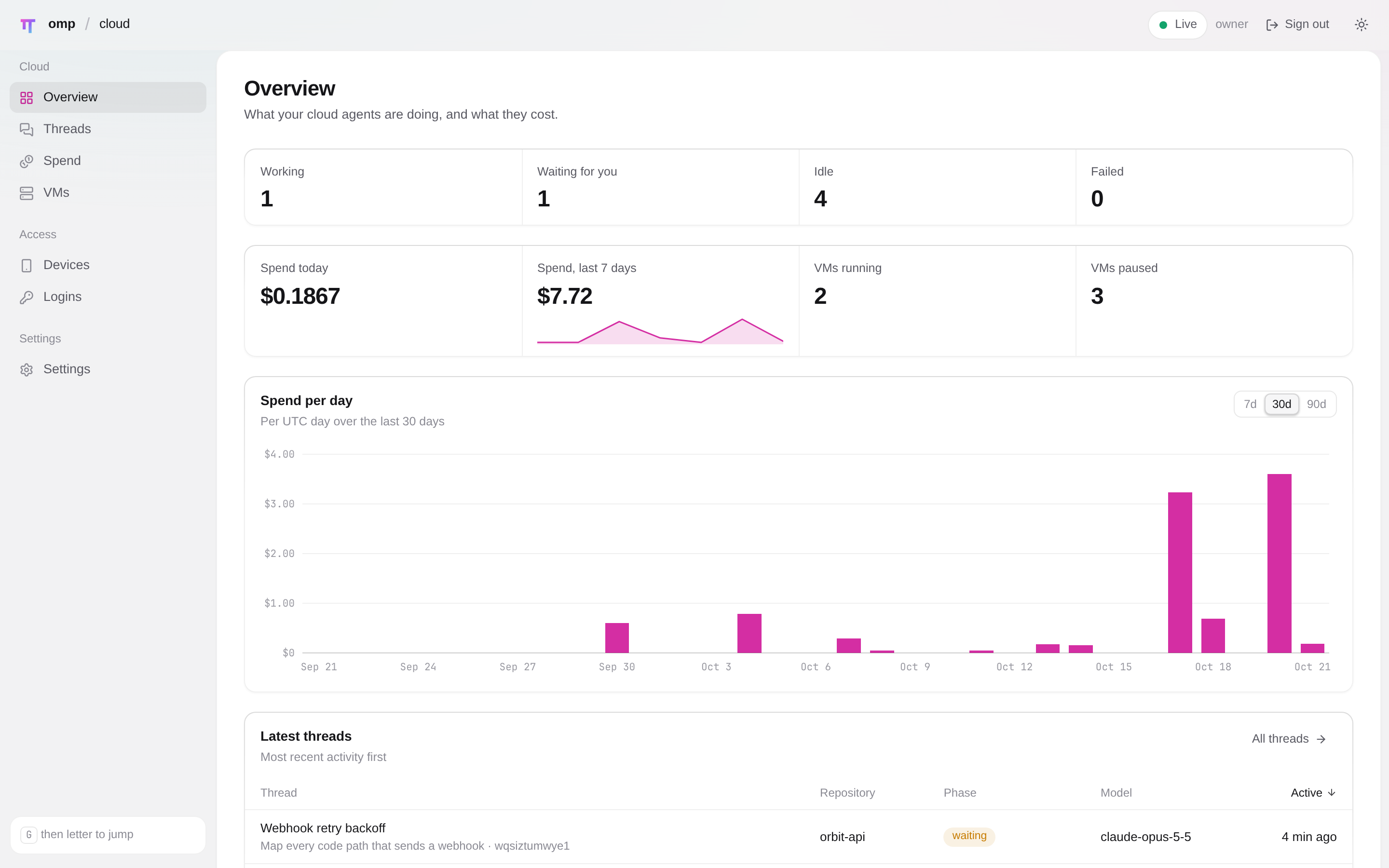Click the Devices phone icon
The width and height of the screenshot is (1389, 868).
coord(27,265)
